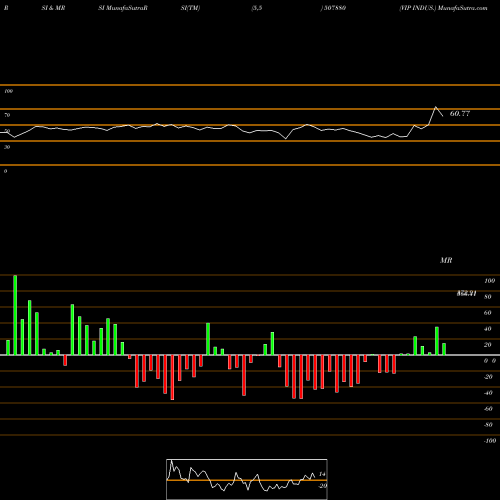Image resolution: width=500 pixels, height=500 pixels.
Task: Click the 30 level label on RSI axis
Action: tap(7, 147)
